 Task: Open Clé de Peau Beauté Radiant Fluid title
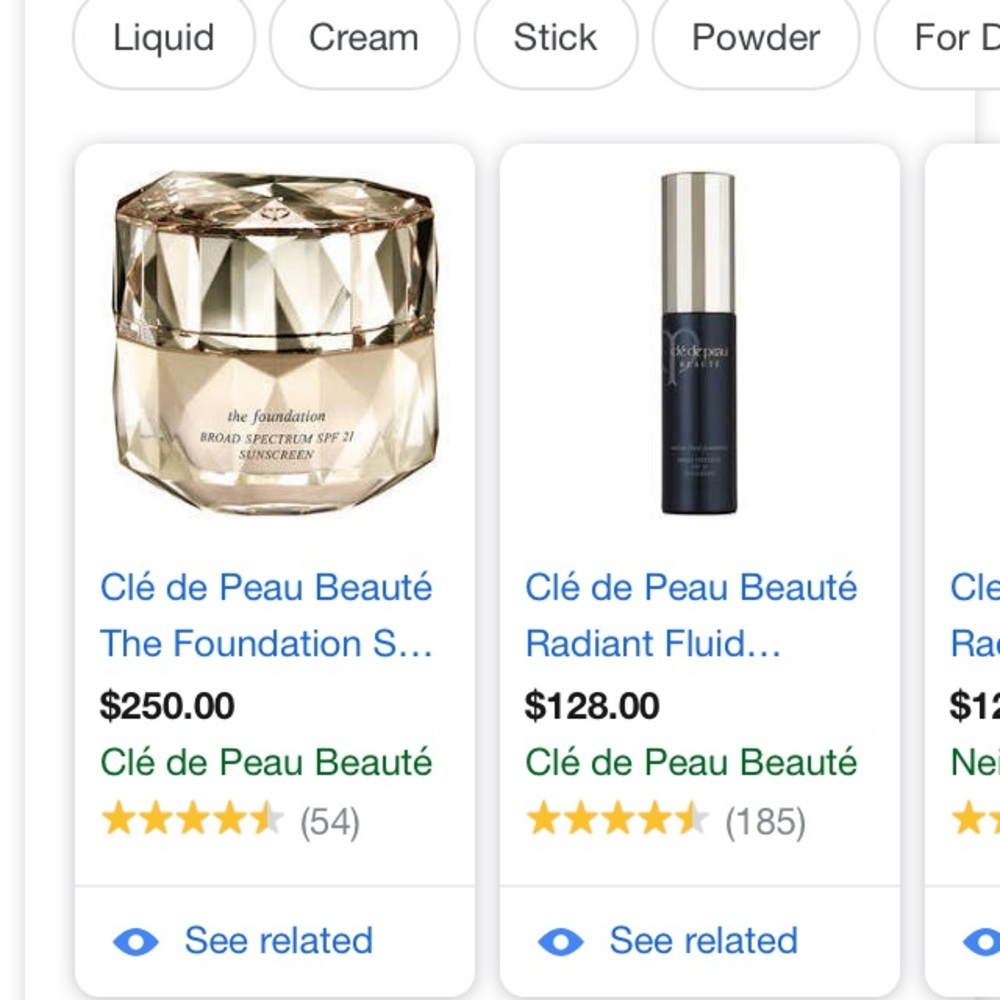point(690,615)
